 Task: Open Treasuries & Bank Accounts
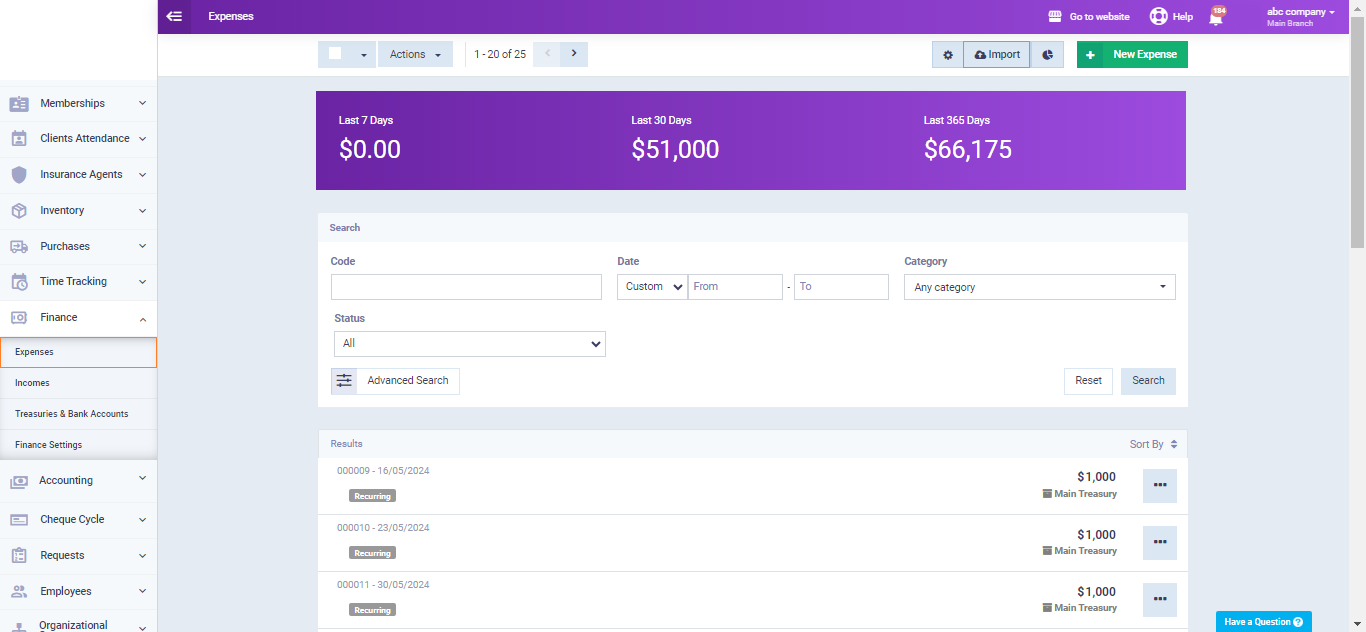coord(78,414)
